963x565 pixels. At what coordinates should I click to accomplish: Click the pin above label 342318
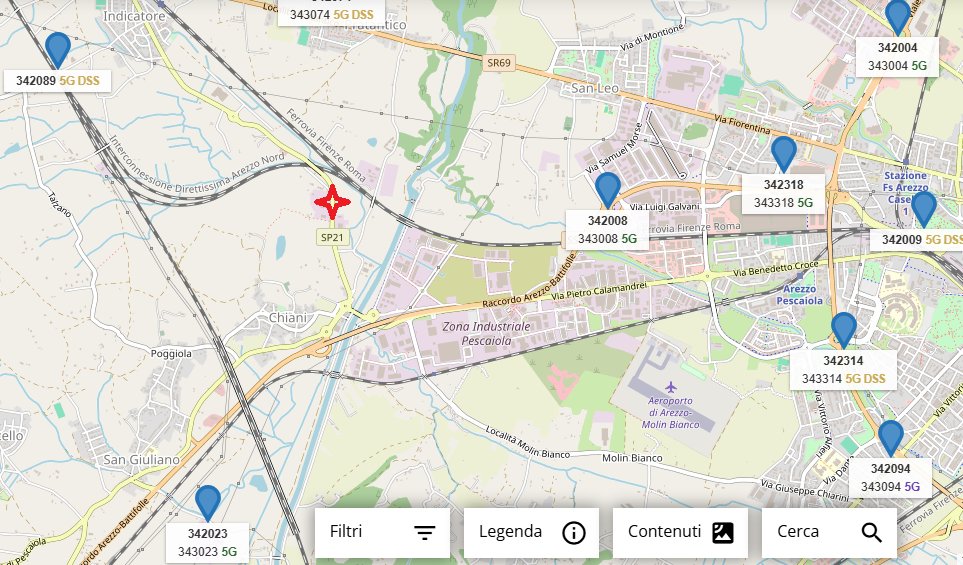[x=784, y=154]
